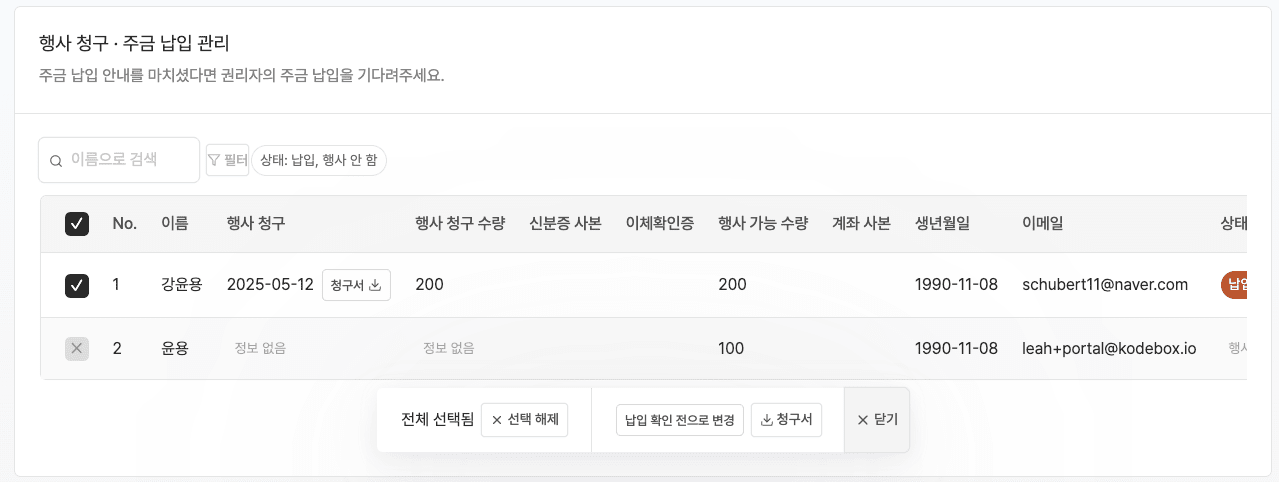The height and width of the screenshot is (482, 1279).
Task: Click the email leah+portal@kodebox.io
Action: 1109,348
